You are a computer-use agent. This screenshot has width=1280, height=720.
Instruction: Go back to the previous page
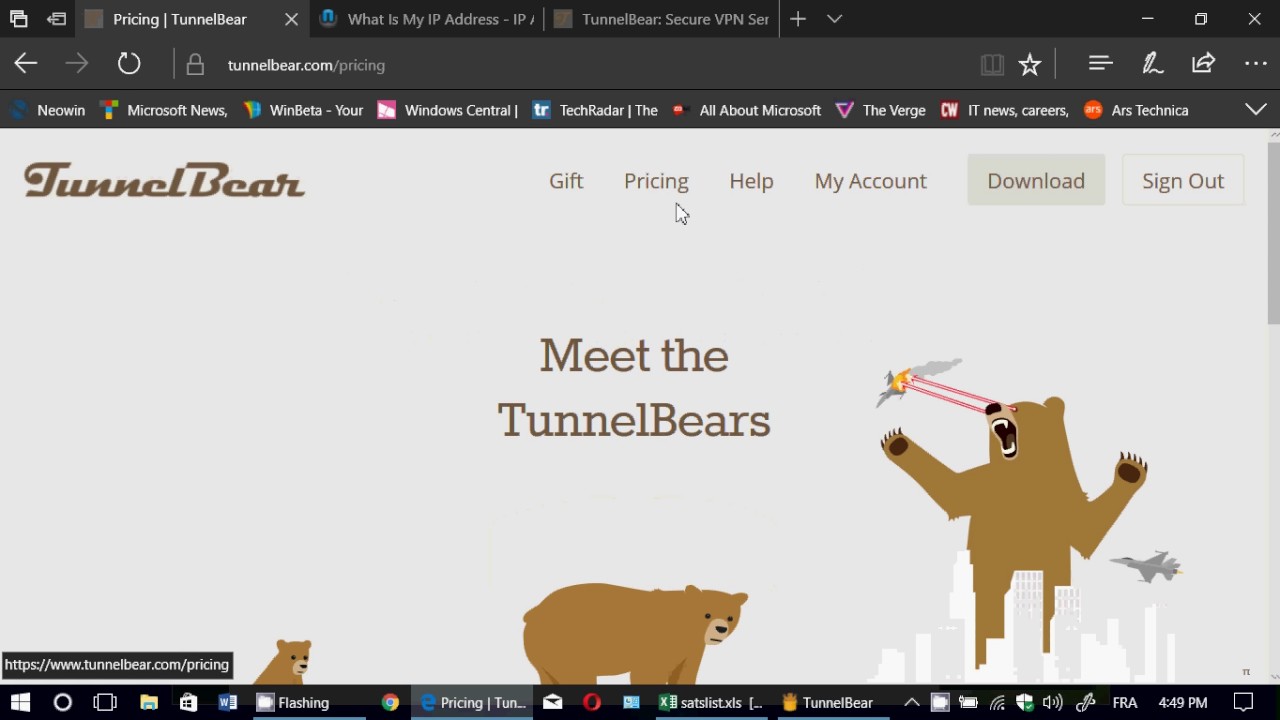point(26,65)
